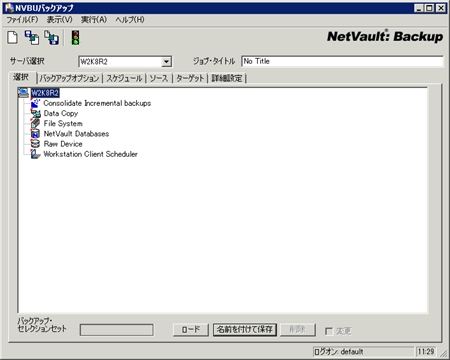The height and width of the screenshot is (360, 450).
Task: Click the New blank document toolbar icon
Action: [x=13, y=37]
